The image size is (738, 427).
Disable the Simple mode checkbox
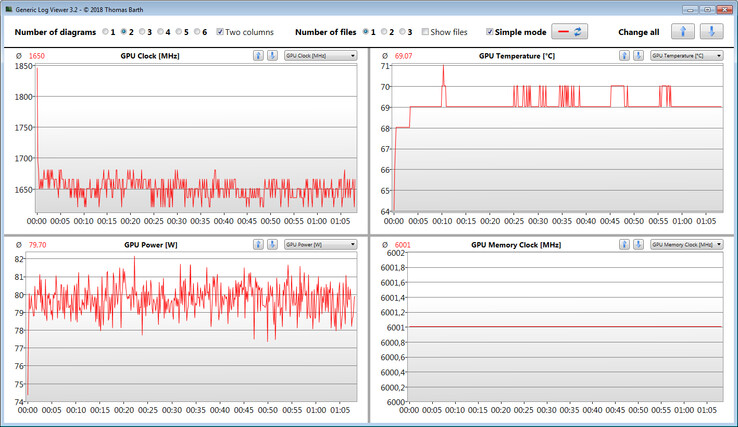click(490, 32)
